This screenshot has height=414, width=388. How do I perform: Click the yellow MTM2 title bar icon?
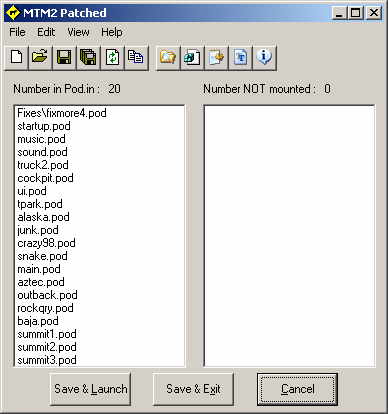click(x=13, y=13)
